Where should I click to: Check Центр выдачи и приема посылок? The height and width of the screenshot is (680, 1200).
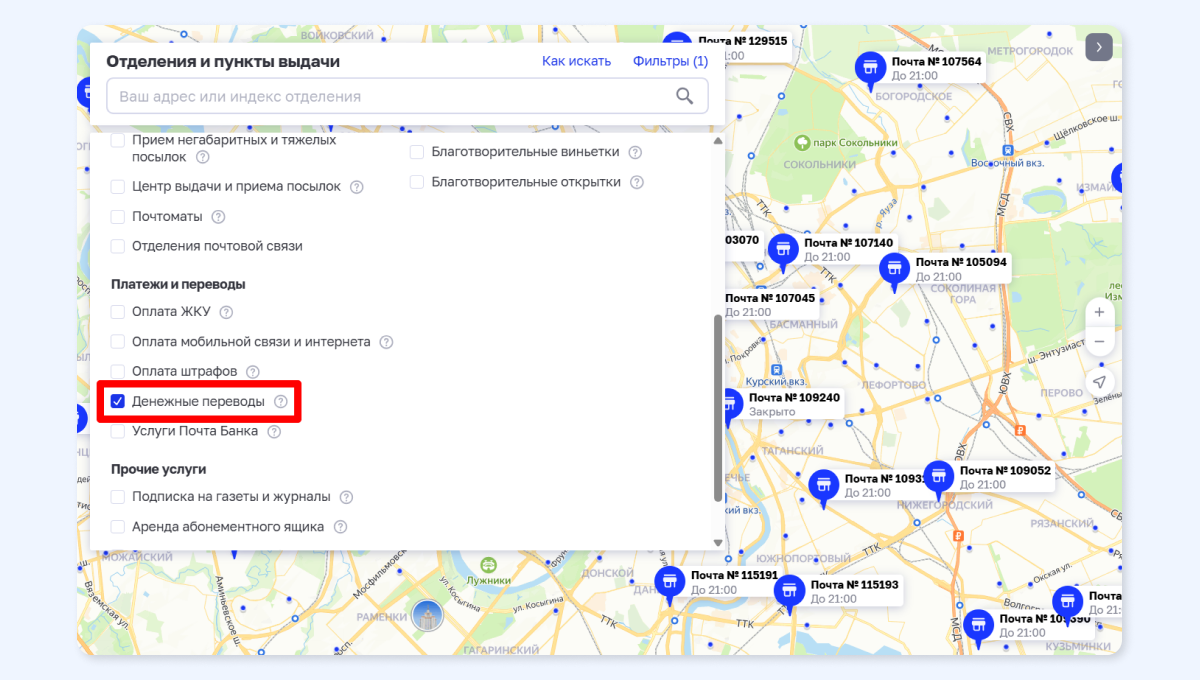(x=118, y=187)
